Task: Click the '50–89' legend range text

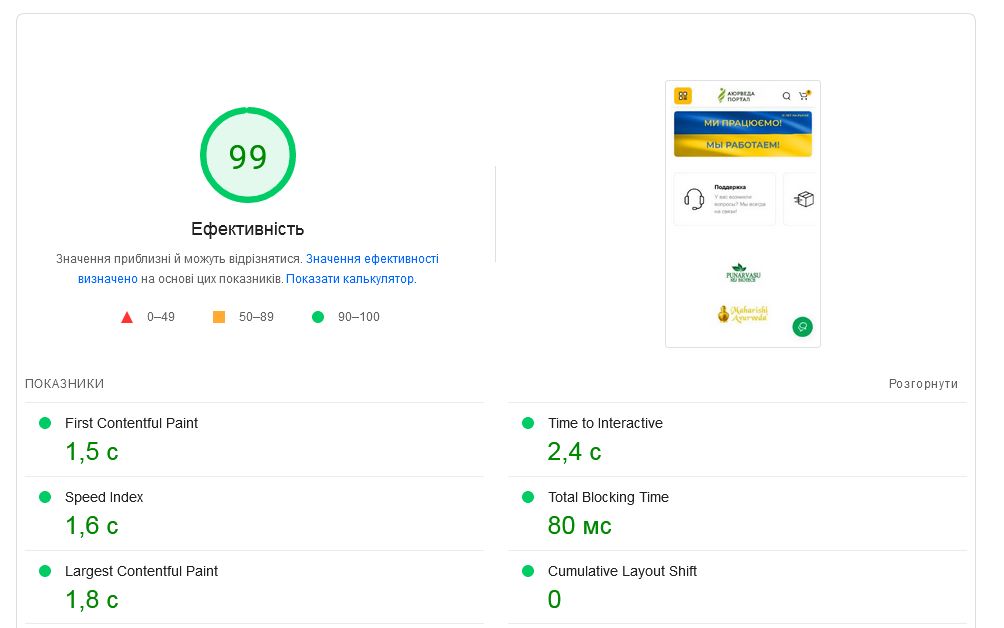Action: coord(256,317)
